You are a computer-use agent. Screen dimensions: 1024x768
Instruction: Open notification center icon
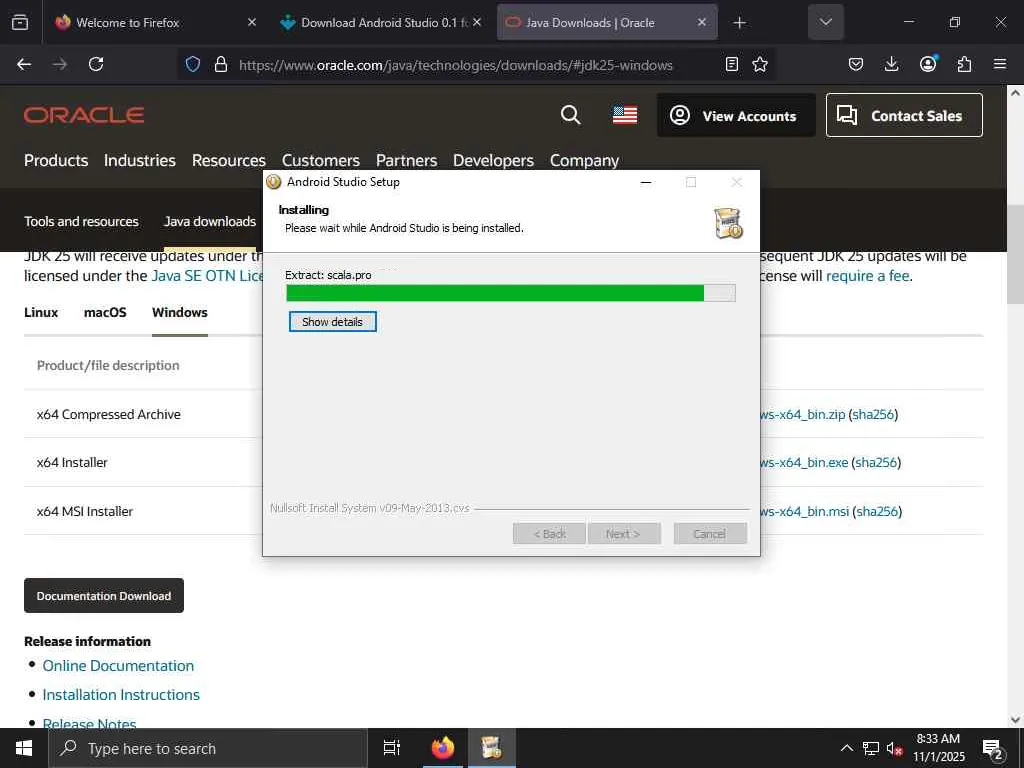point(993,749)
